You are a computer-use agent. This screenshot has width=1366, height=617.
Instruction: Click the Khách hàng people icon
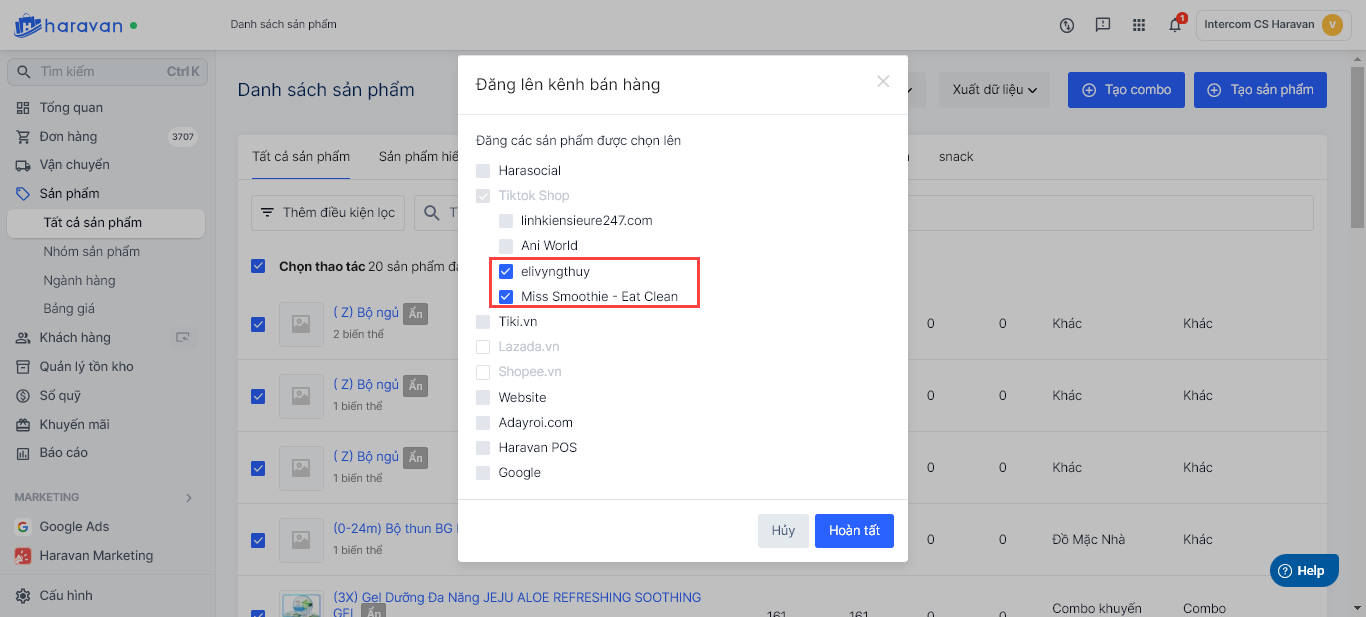pos(22,338)
